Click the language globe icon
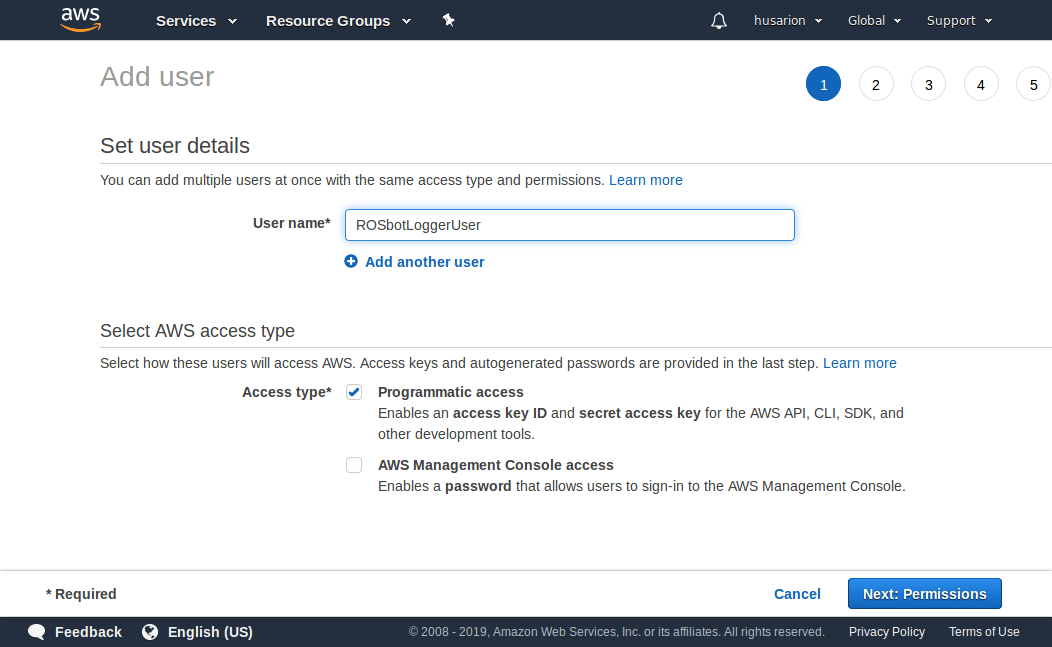1052x647 pixels. pos(150,632)
